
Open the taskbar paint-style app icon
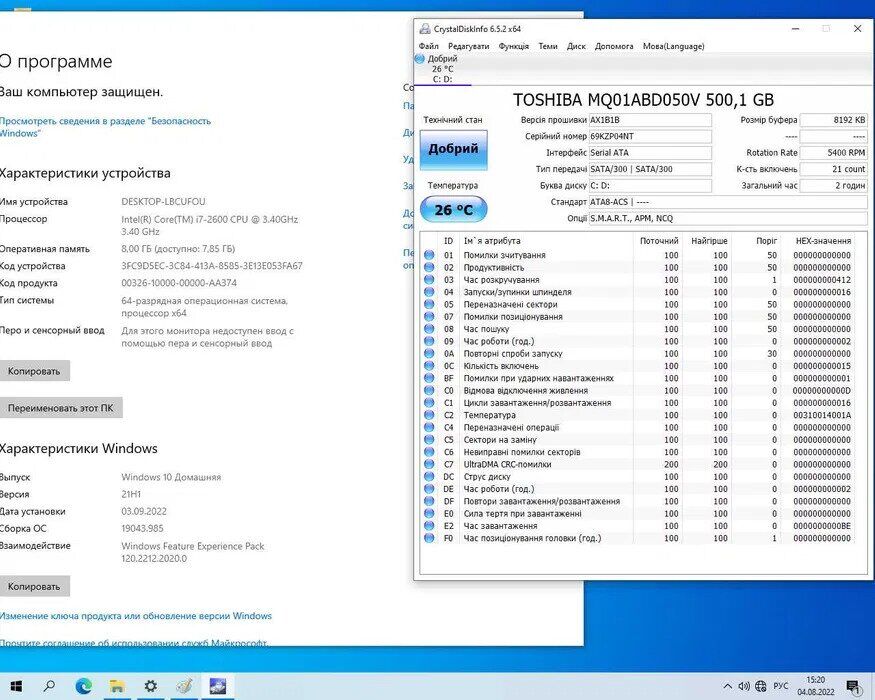click(x=184, y=685)
